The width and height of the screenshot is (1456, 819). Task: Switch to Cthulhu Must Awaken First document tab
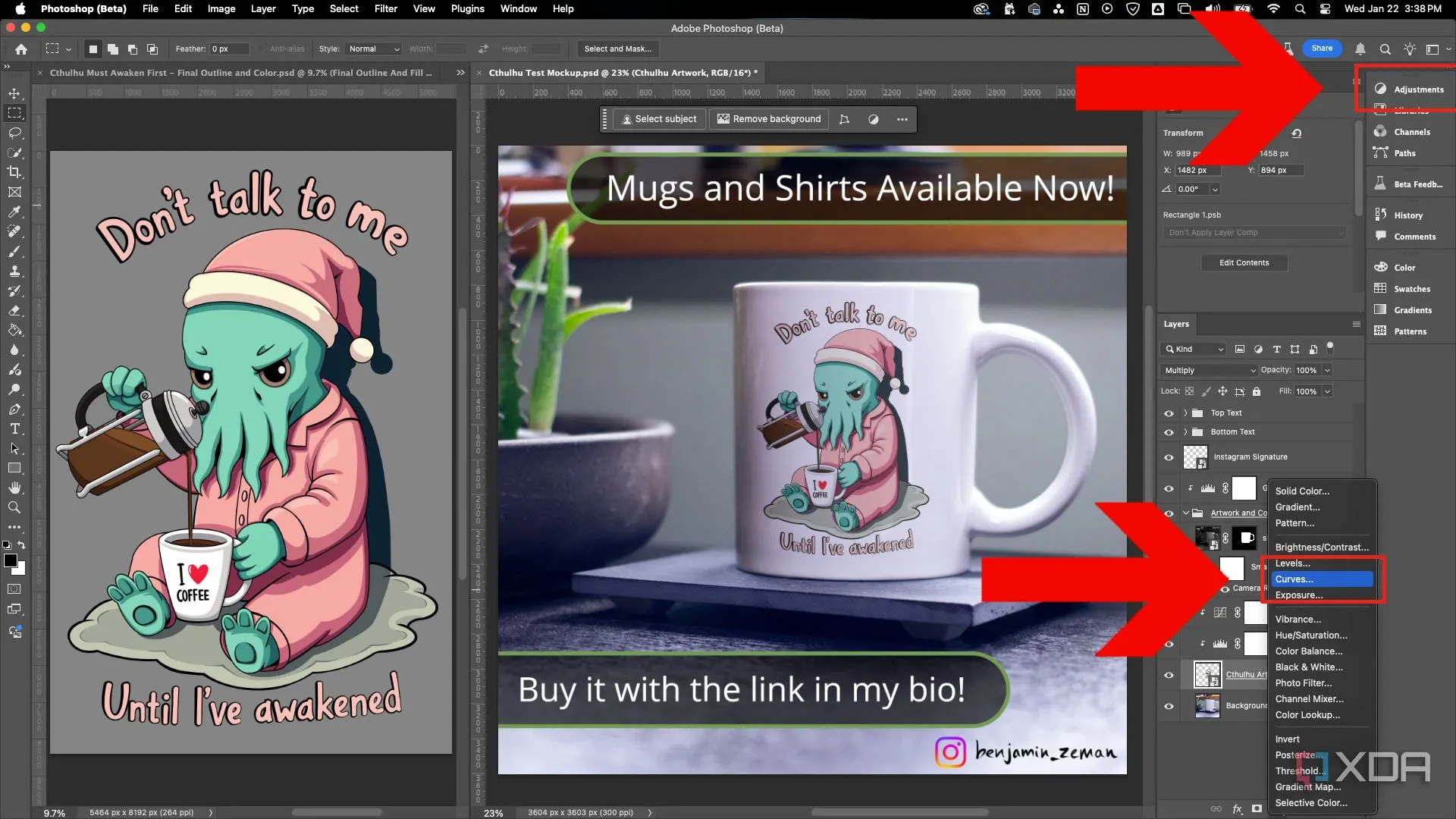pyautogui.click(x=241, y=73)
